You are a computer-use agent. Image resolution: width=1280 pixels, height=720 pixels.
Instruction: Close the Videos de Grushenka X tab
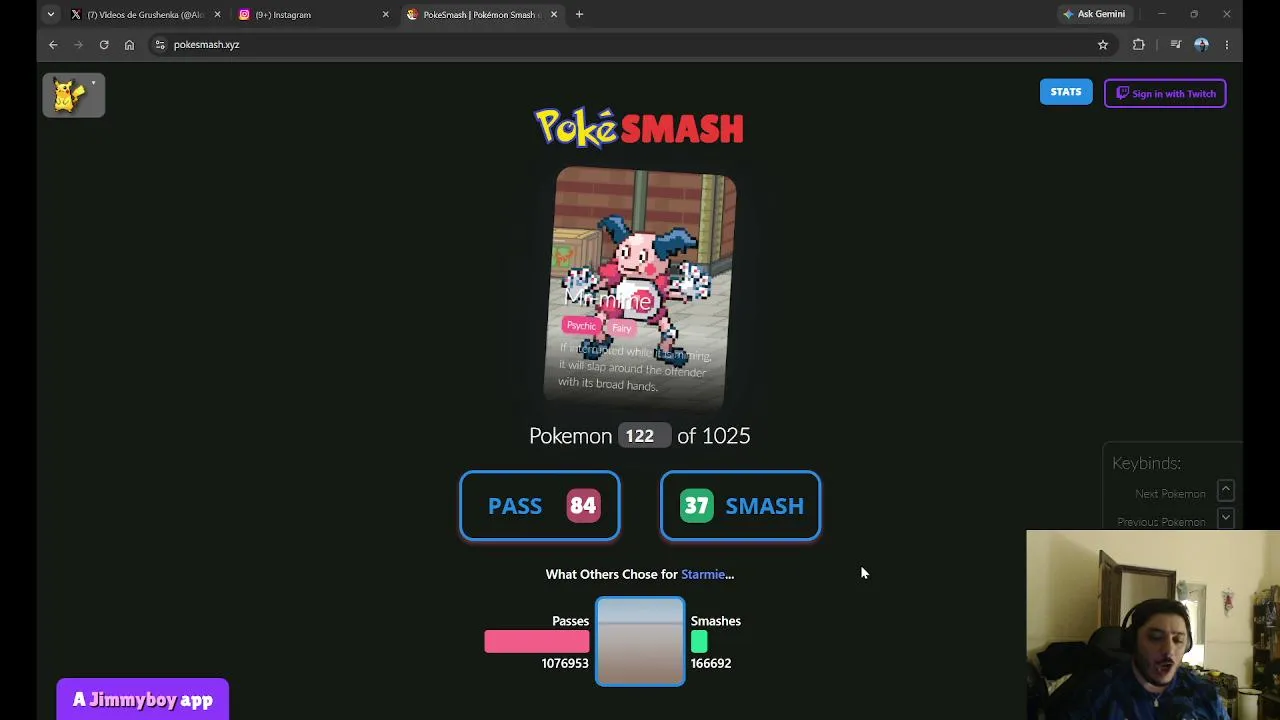point(217,15)
